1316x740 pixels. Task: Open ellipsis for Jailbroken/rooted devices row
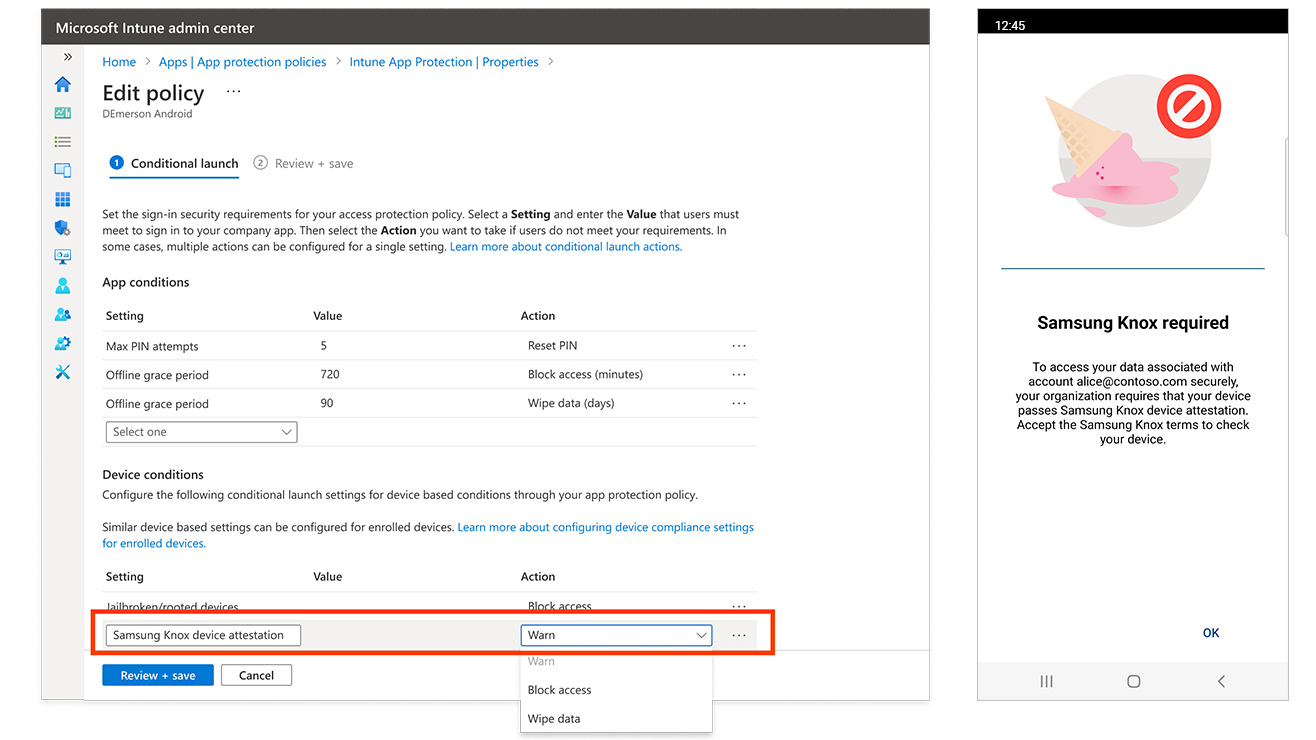tap(739, 606)
